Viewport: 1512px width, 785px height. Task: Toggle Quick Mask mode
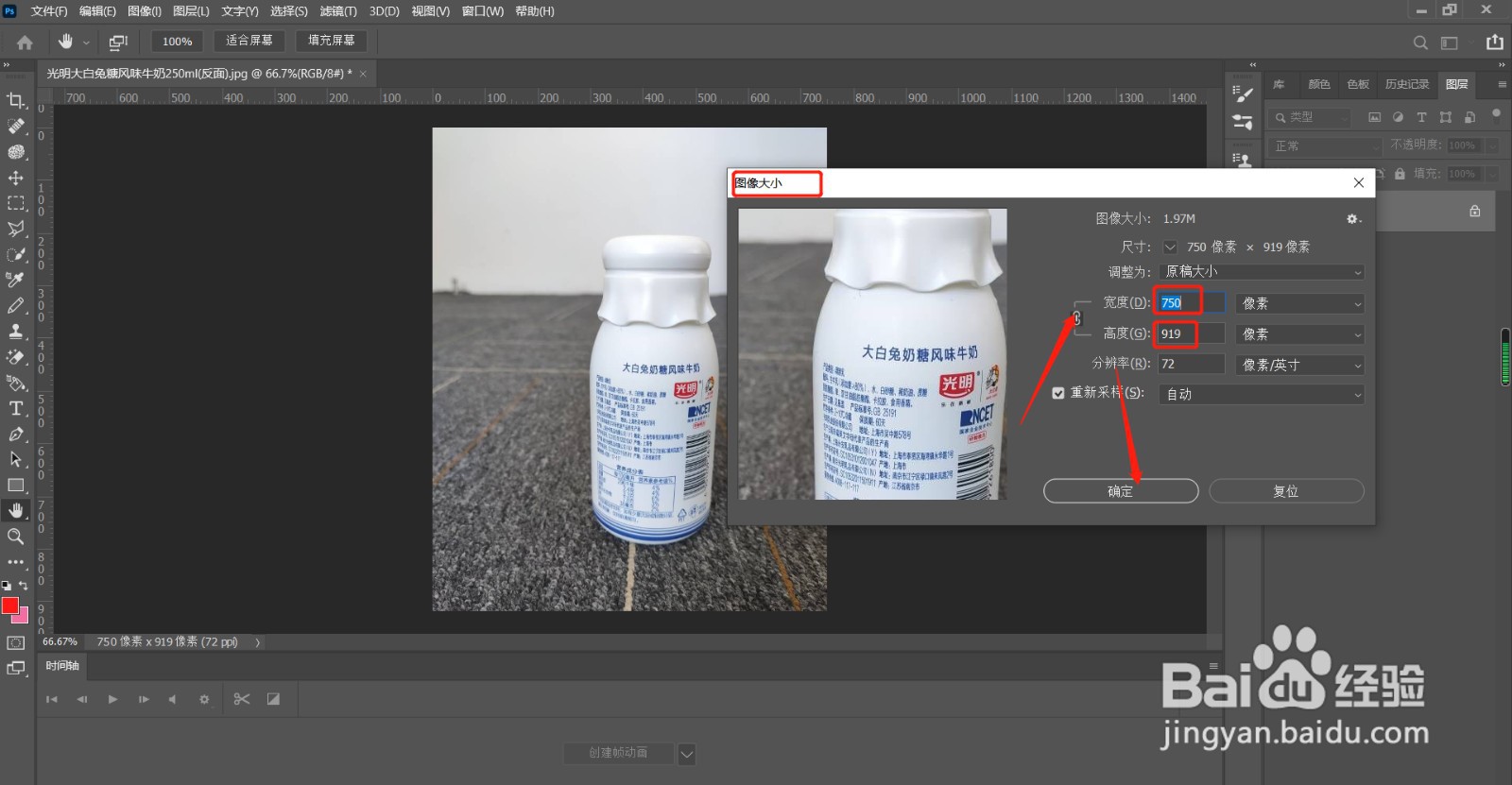(16, 642)
